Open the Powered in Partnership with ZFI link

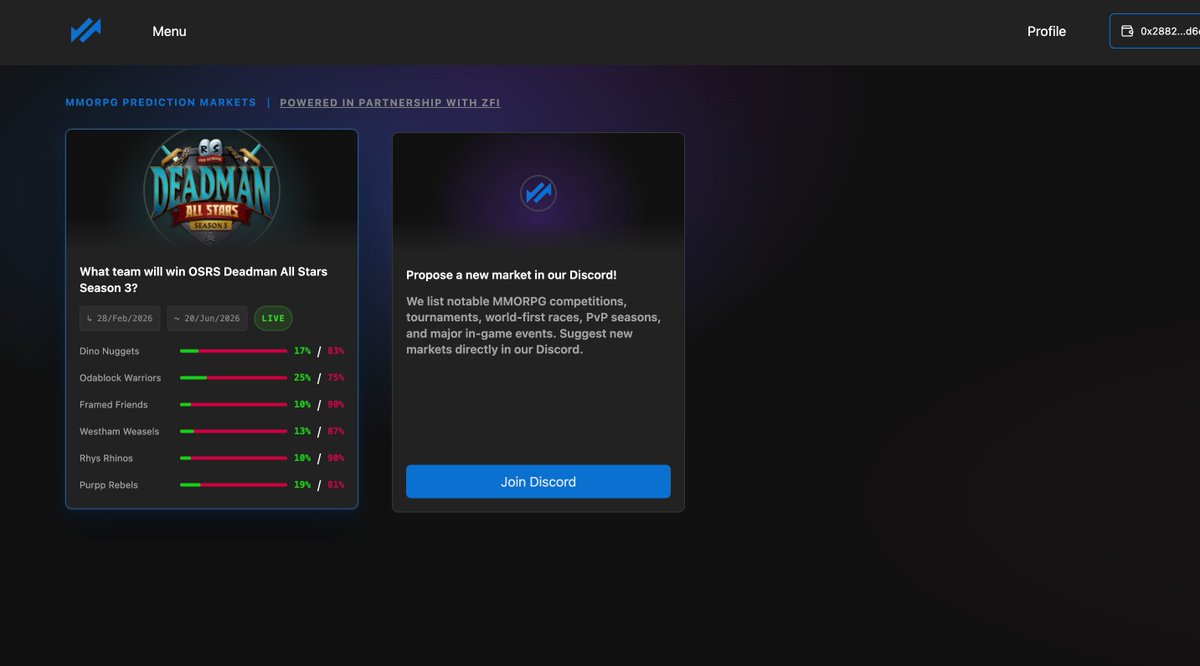(x=390, y=103)
